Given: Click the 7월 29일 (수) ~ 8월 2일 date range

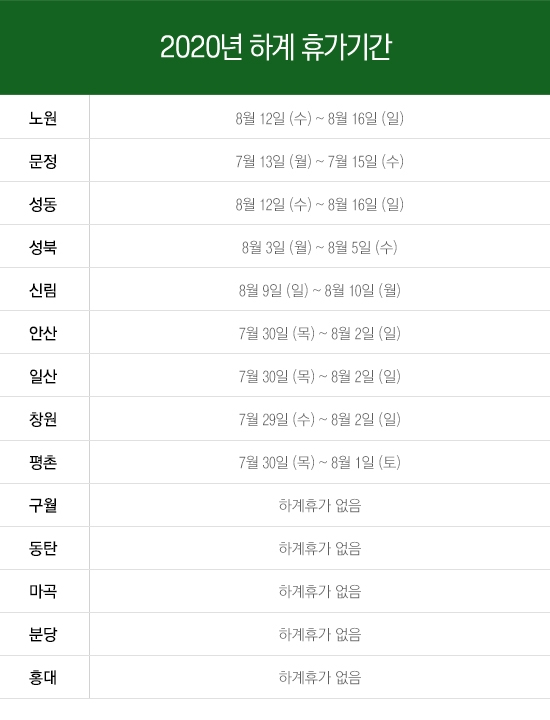Looking at the screenshot, I should (x=320, y=420).
